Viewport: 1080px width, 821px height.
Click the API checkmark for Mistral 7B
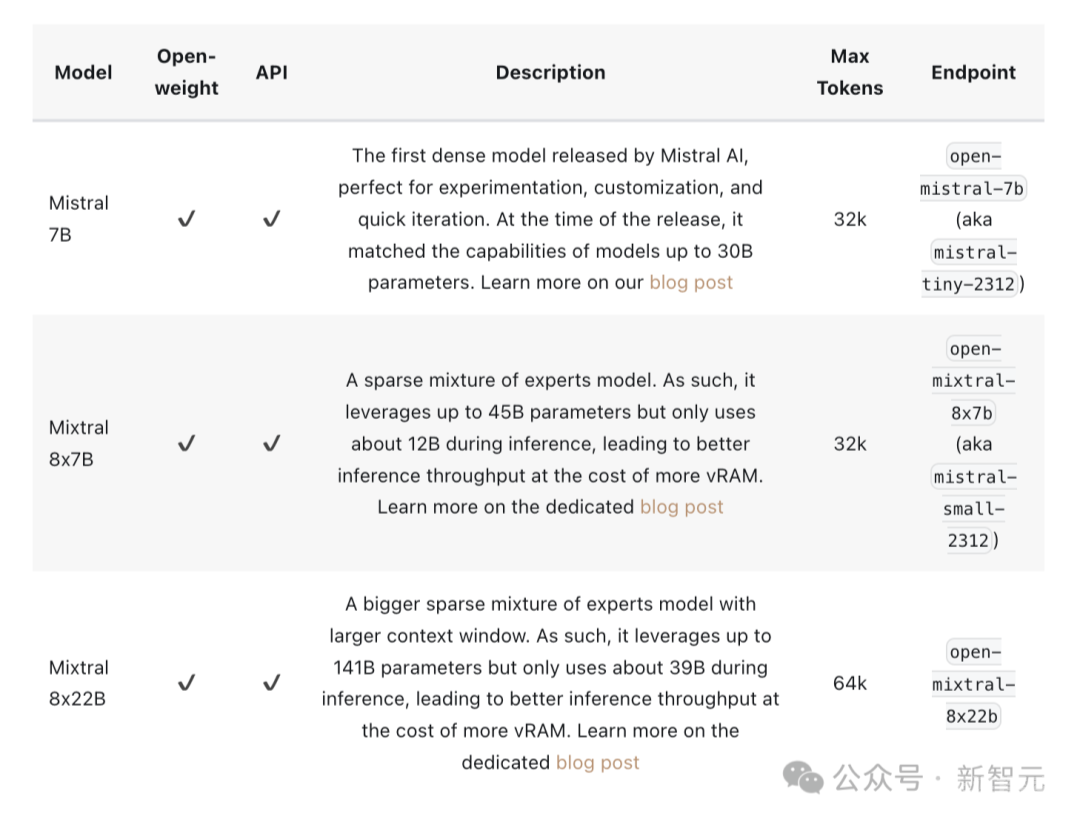[271, 219]
